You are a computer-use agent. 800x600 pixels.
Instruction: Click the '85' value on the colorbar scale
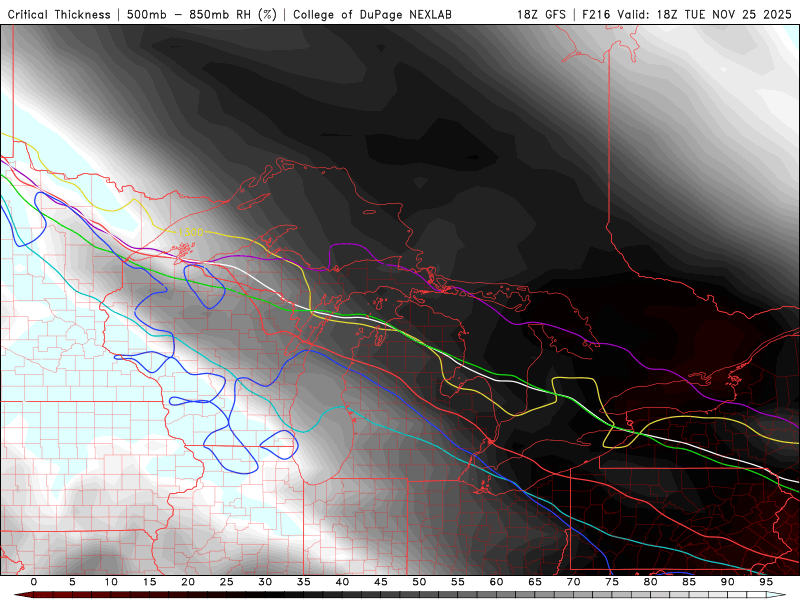pyautogui.click(x=689, y=582)
